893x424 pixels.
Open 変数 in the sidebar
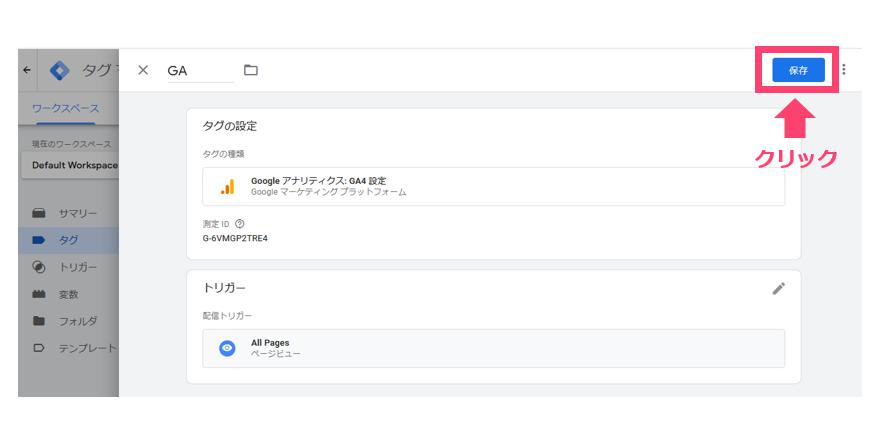pyautogui.click(x=68, y=295)
